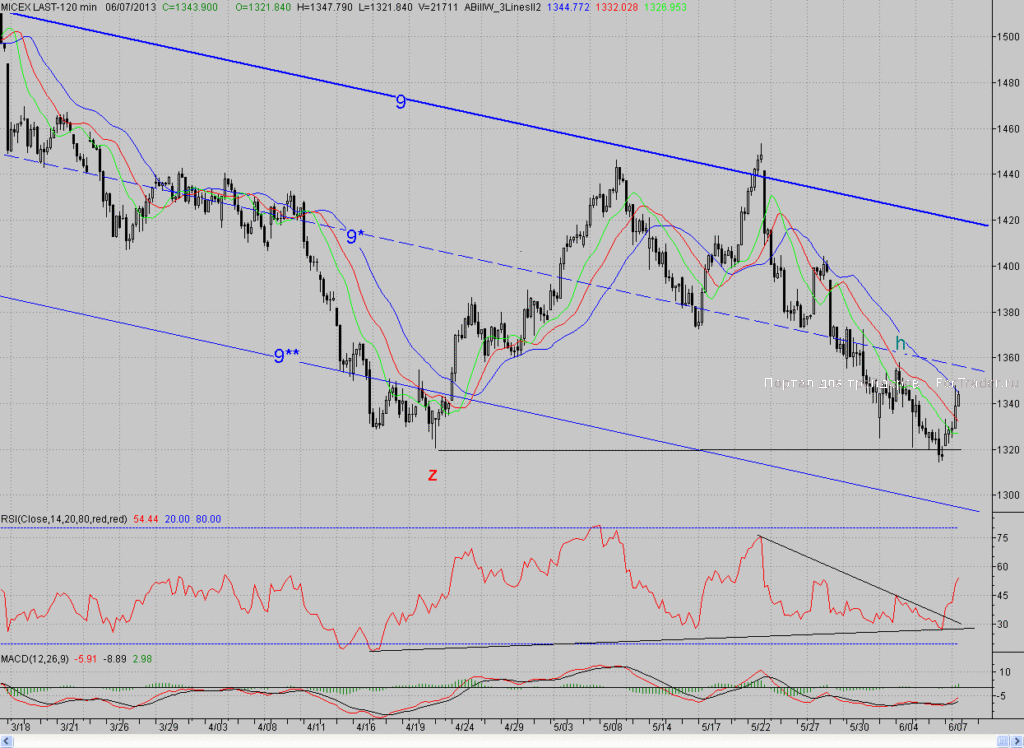Click the ABillW_3LinesII2 indicator label
The height and width of the screenshot is (748, 1024).
coord(502,7)
